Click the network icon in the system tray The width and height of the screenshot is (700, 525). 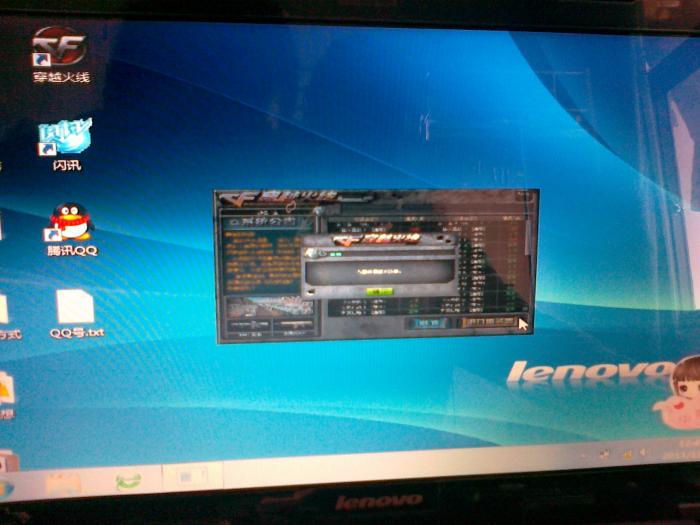coord(627,454)
